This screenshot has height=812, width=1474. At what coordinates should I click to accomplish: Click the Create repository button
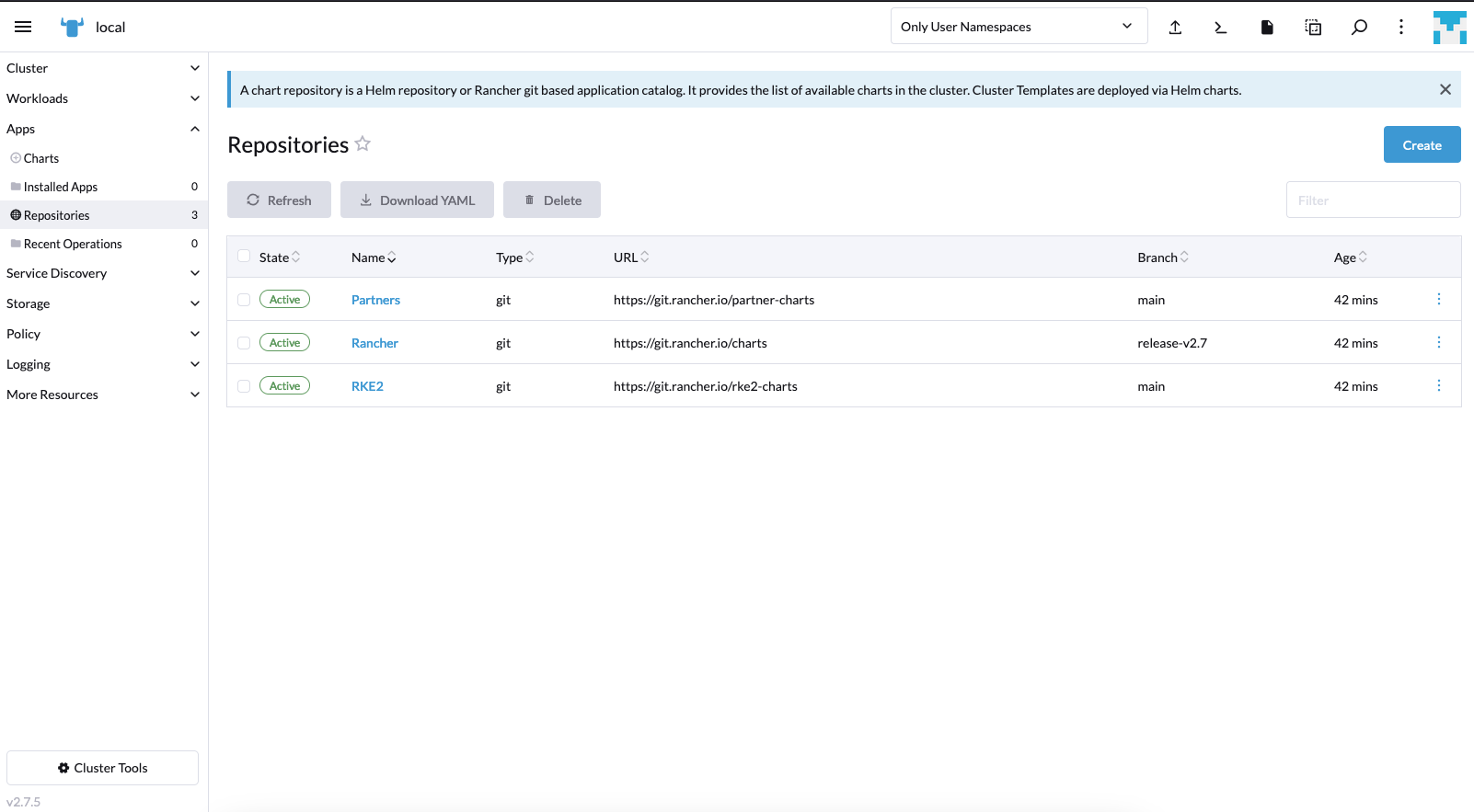click(x=1422, y=144)
